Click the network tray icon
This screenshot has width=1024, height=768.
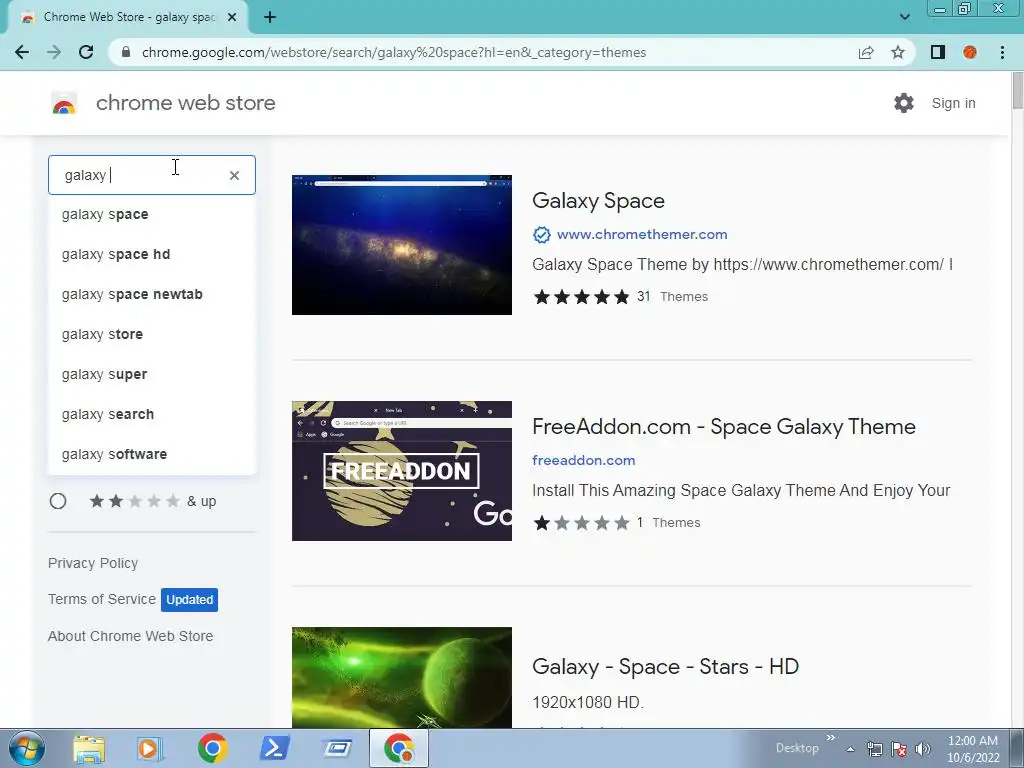point(874,749)
